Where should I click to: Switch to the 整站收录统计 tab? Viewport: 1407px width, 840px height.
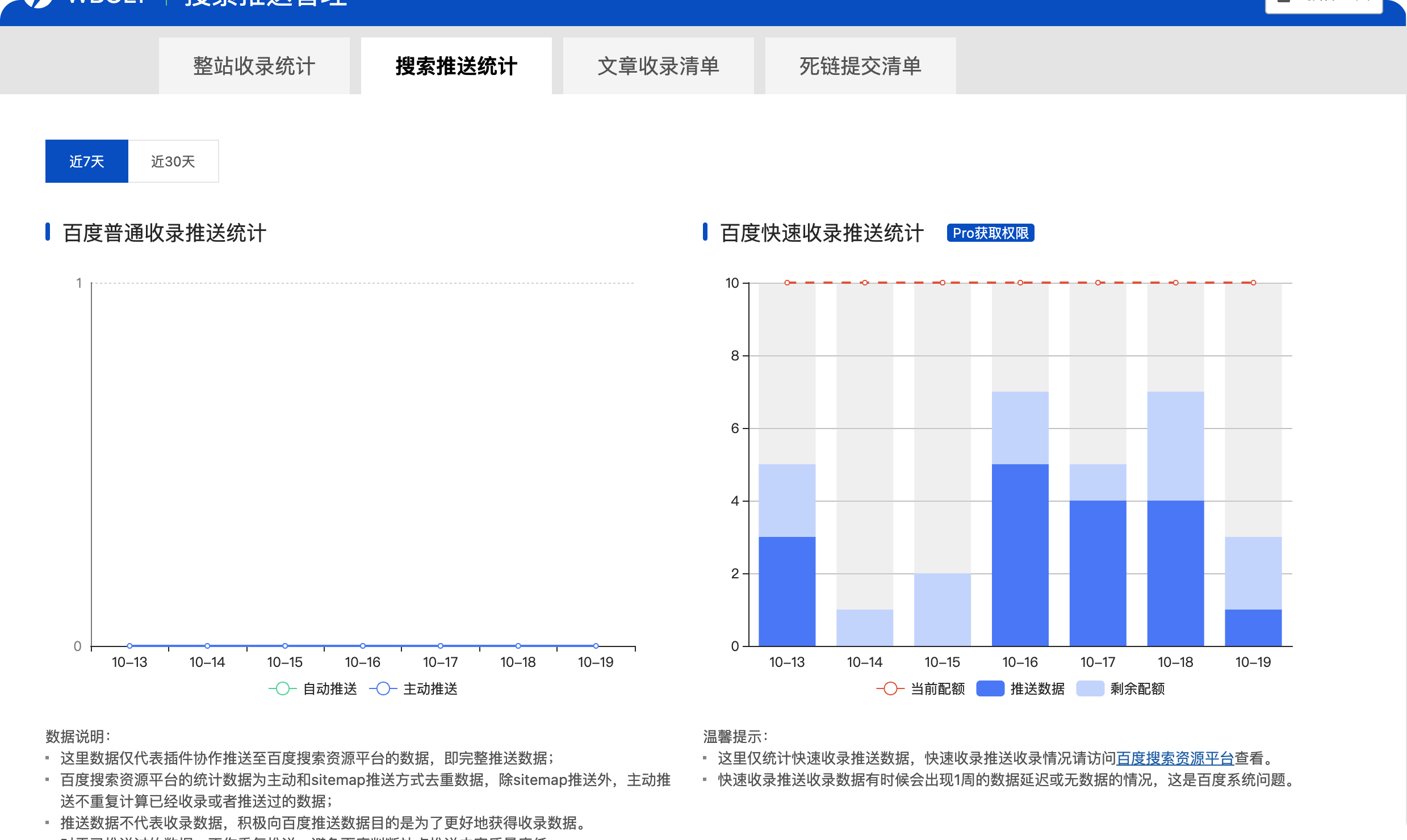[254, 66]
